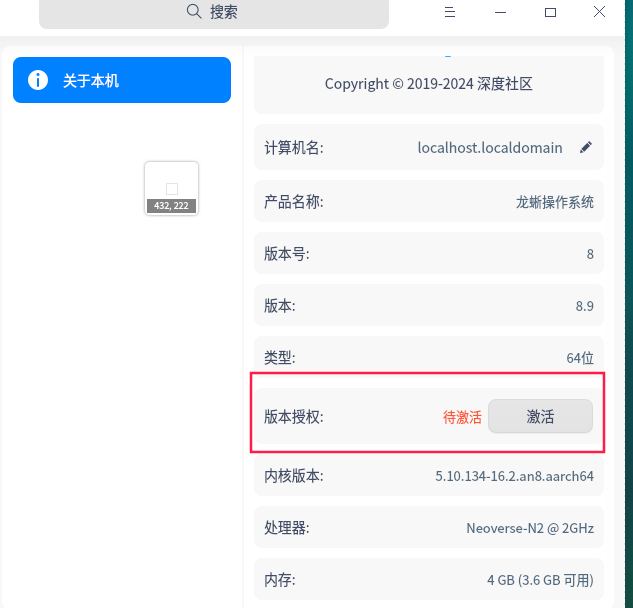Select the 内核版本 value text
Viewport: 633px width, 608px height.
pyautogui.click(x=514, y=476)
